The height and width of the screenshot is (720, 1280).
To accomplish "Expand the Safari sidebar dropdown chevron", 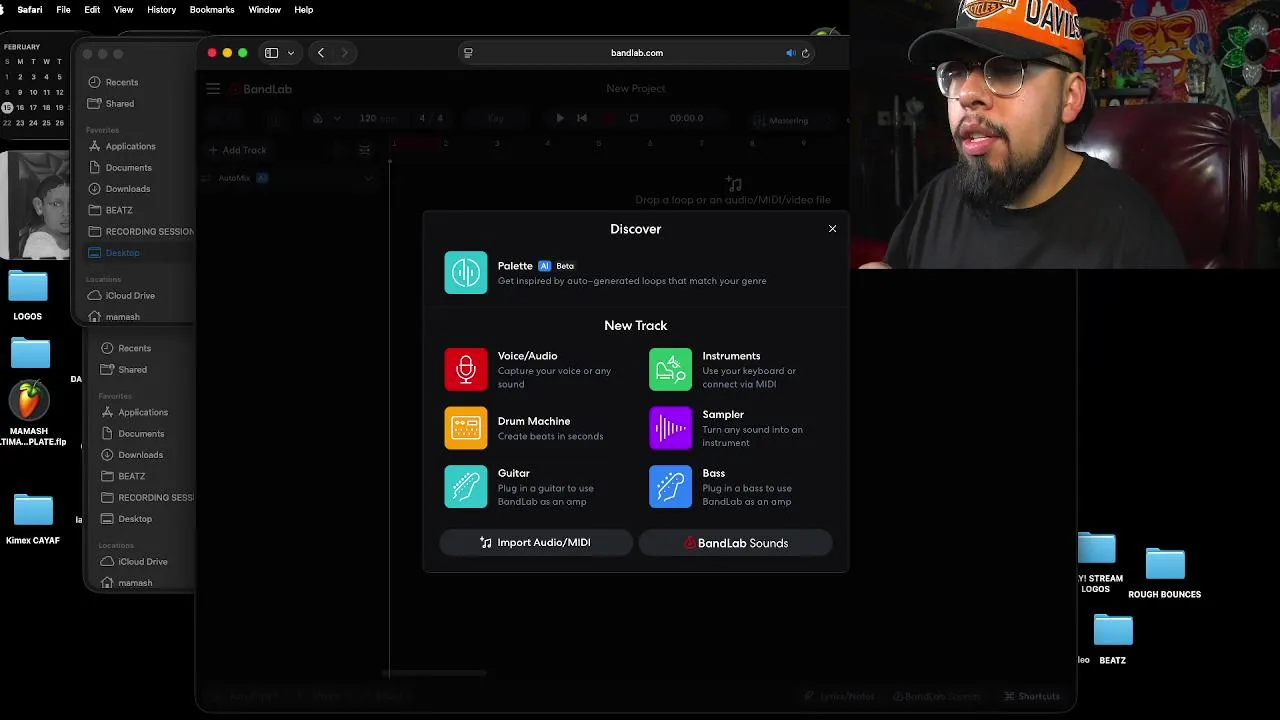I will tap(291, 53).
